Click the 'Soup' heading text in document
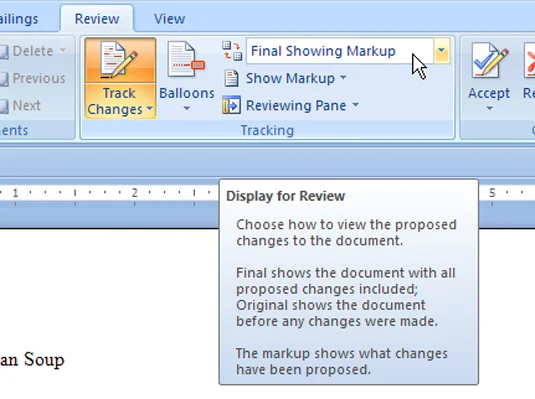The width and height of the screenshot is (535, 399). [x=44, y=359]
